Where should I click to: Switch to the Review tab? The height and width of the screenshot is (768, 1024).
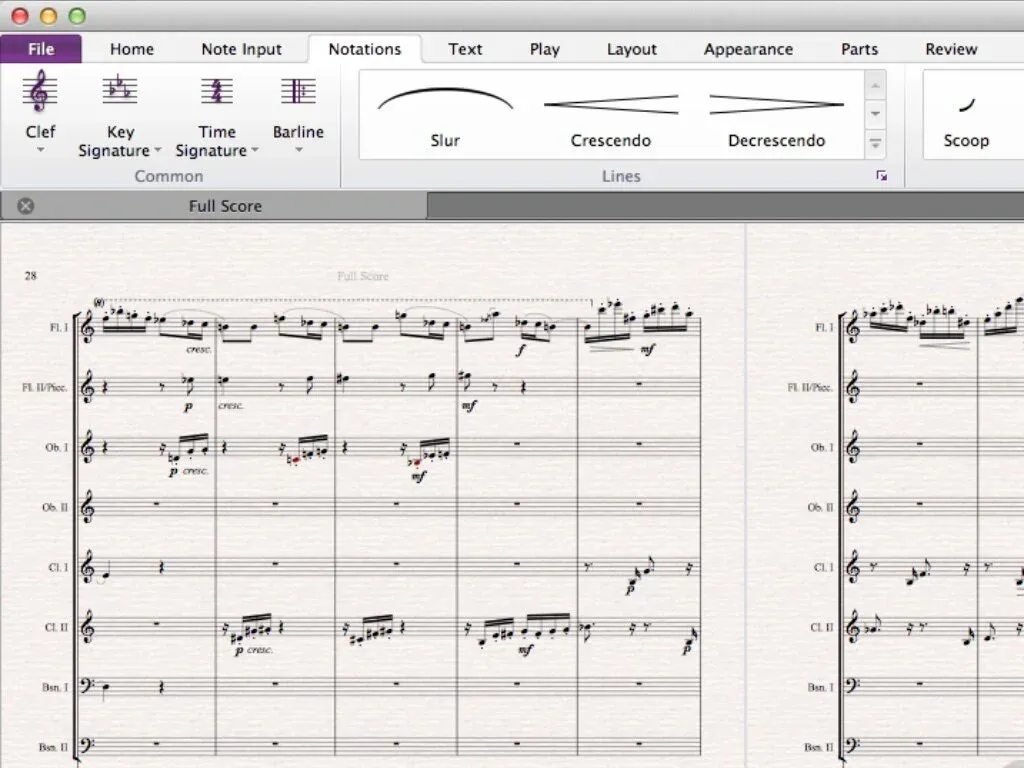[x=951, y=49]
